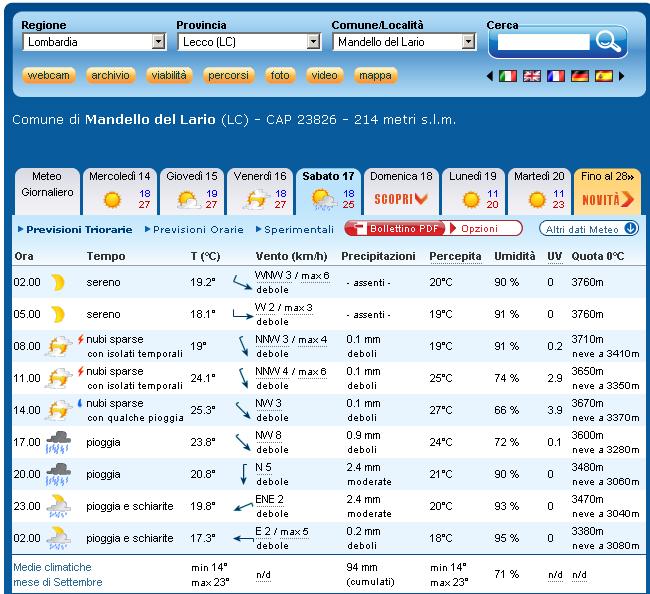Click the left arrow beside the flags
Screen dimensions: 650x594
(490, 76)
